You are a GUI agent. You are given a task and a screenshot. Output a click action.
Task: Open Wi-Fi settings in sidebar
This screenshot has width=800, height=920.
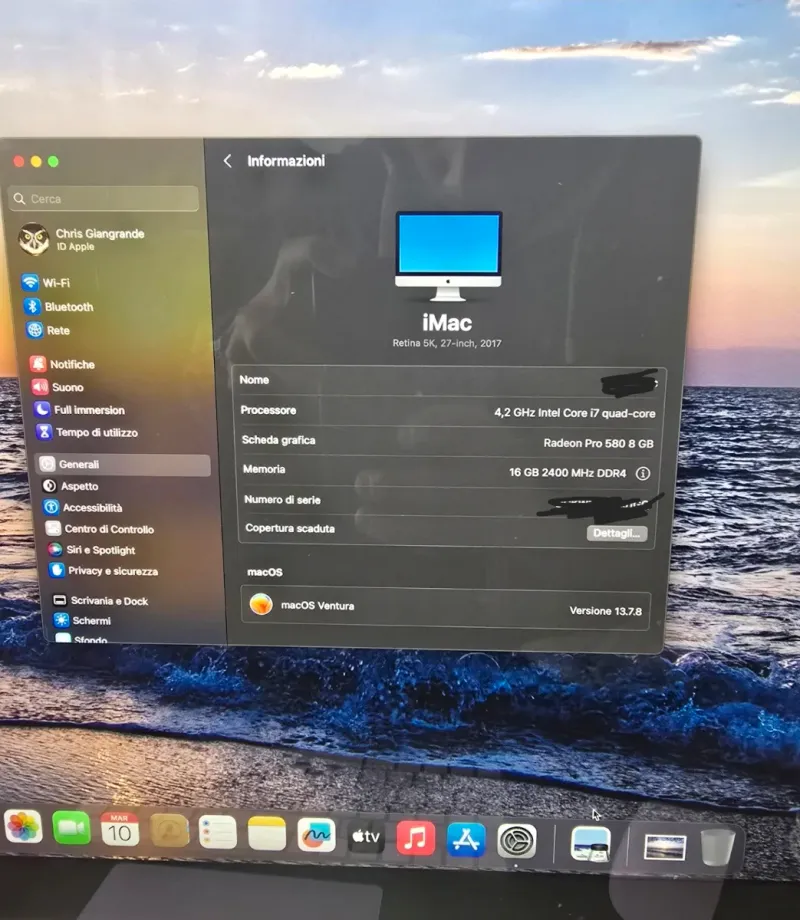[46, 282]
